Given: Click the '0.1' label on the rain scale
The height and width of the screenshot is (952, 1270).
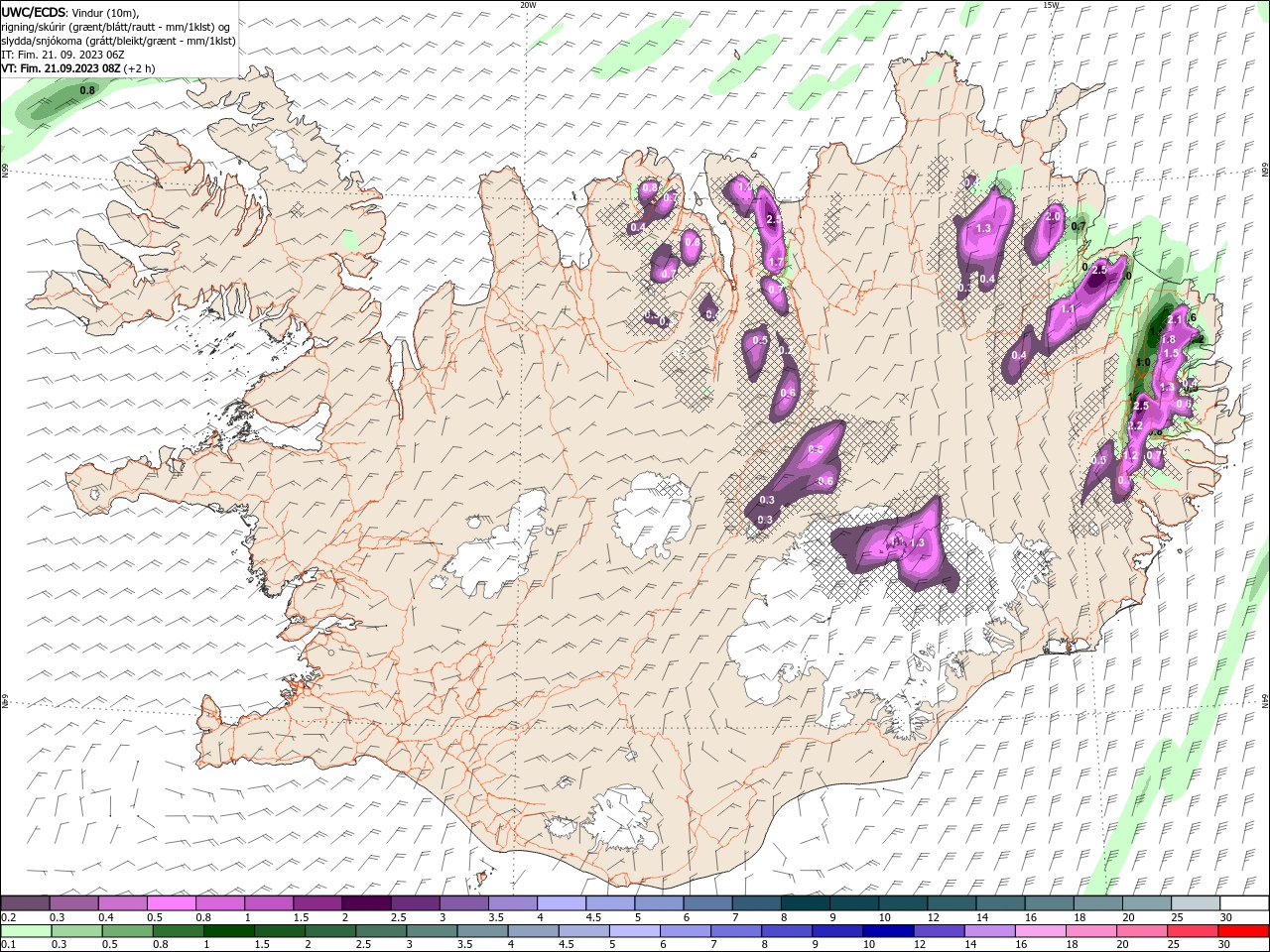Looking at the screenshot, I should click(x=9, y=944).
